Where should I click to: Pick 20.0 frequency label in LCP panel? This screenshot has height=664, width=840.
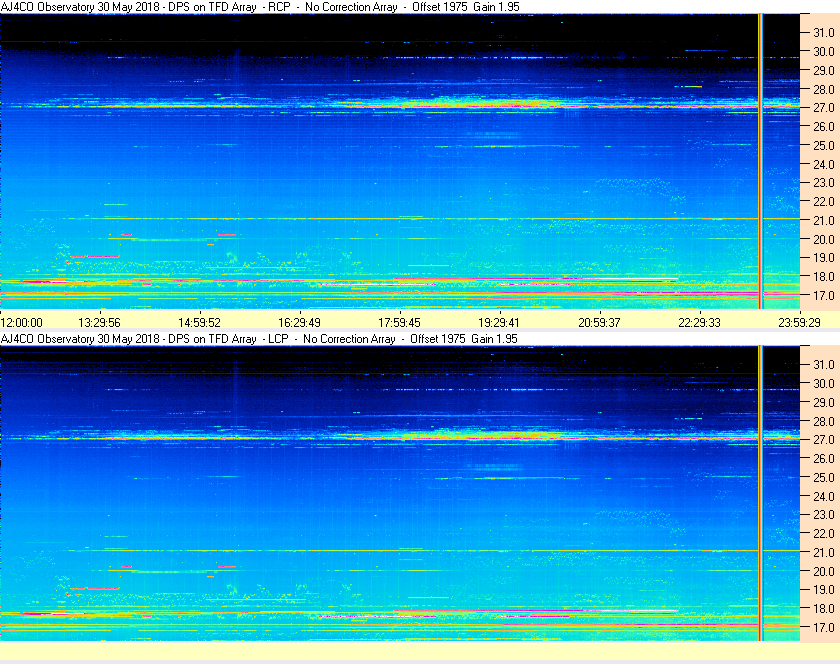click(824, 571)
